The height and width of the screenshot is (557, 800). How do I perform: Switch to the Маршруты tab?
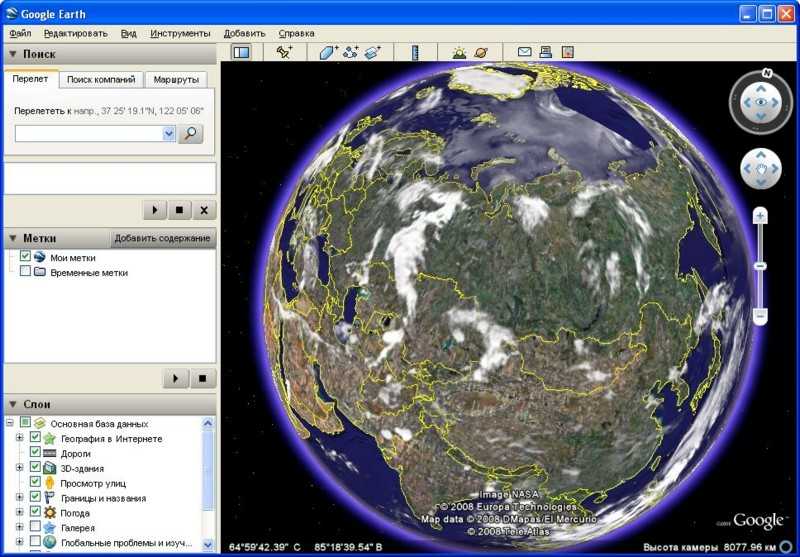176,80
